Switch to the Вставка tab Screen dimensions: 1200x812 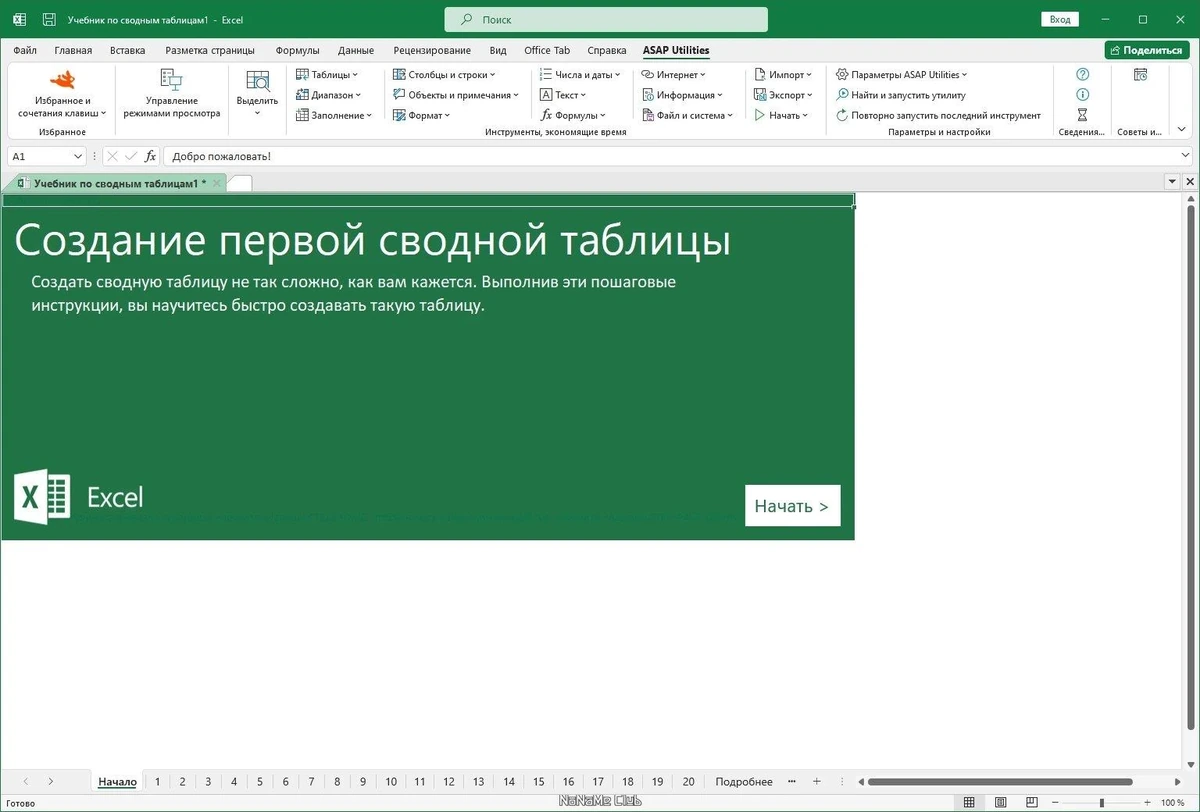point(127,50)
